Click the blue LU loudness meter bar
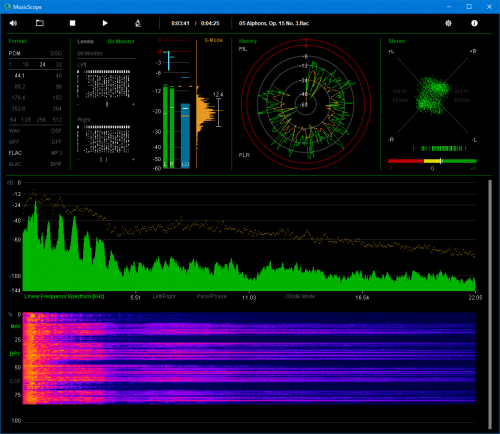Viewport: 500px width, 434px height. click(x=185, y=135)
